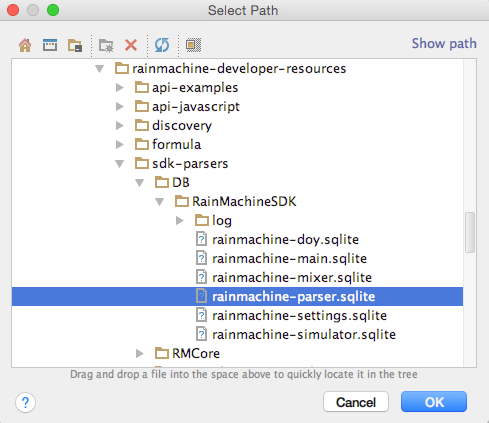Click the vertical scrollbar thumb

pos(470,232)
